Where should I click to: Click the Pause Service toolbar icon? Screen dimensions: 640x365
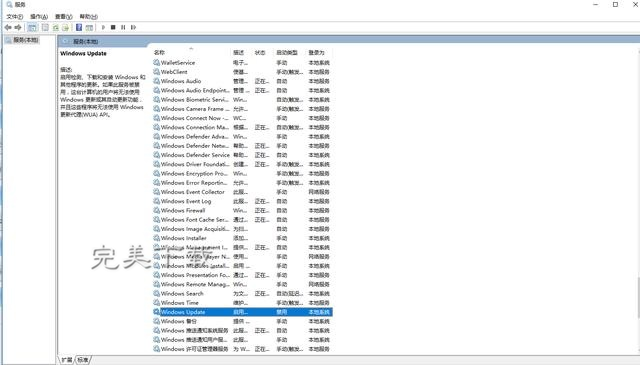(x=123, y=27)
